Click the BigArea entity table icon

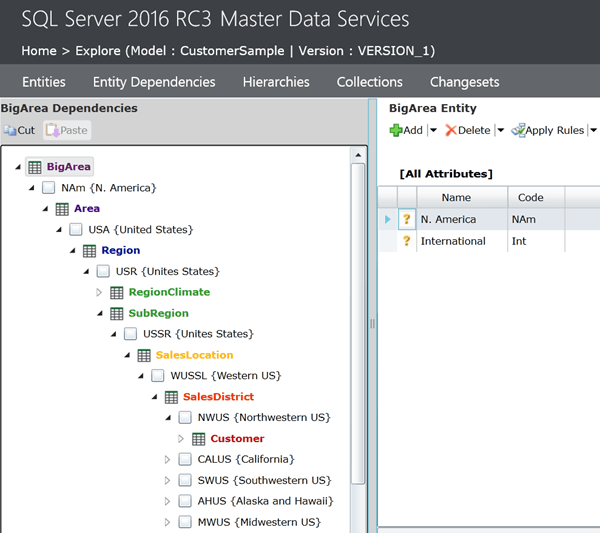point(34,167)
